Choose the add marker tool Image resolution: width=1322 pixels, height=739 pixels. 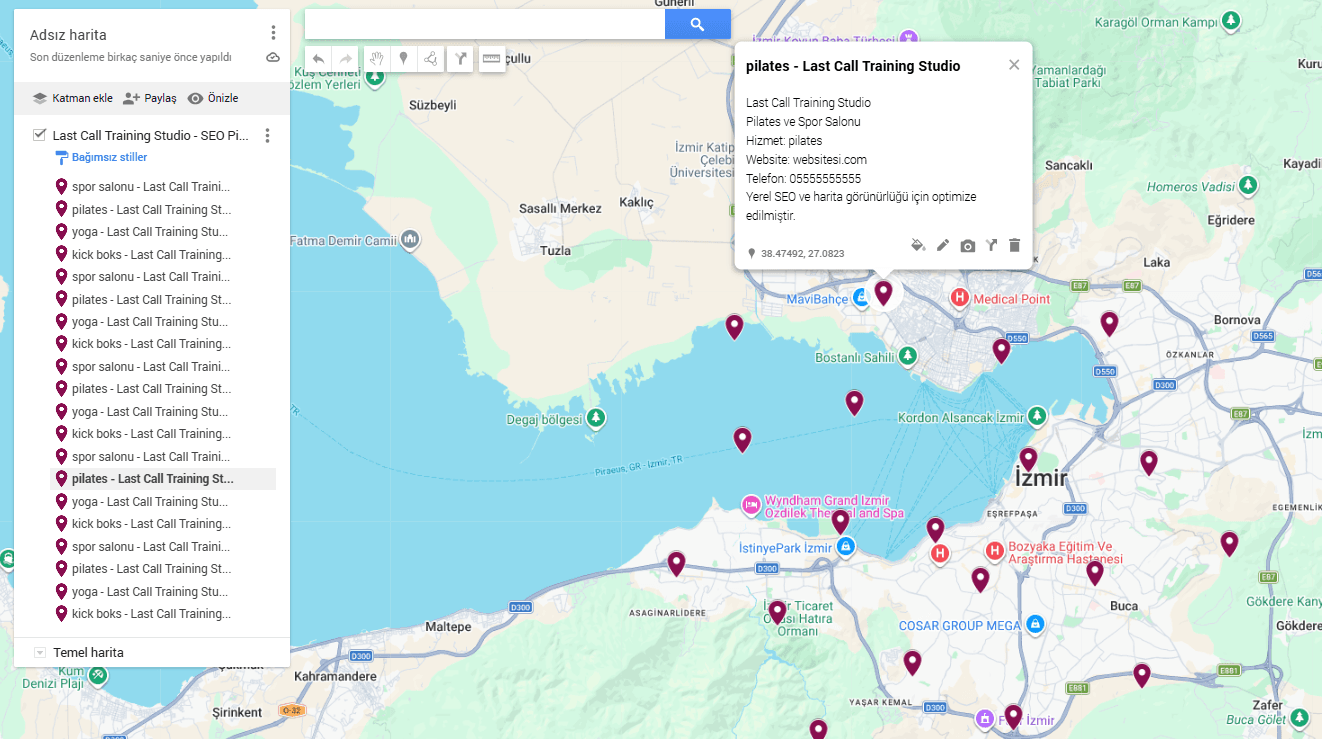(403, 59)
